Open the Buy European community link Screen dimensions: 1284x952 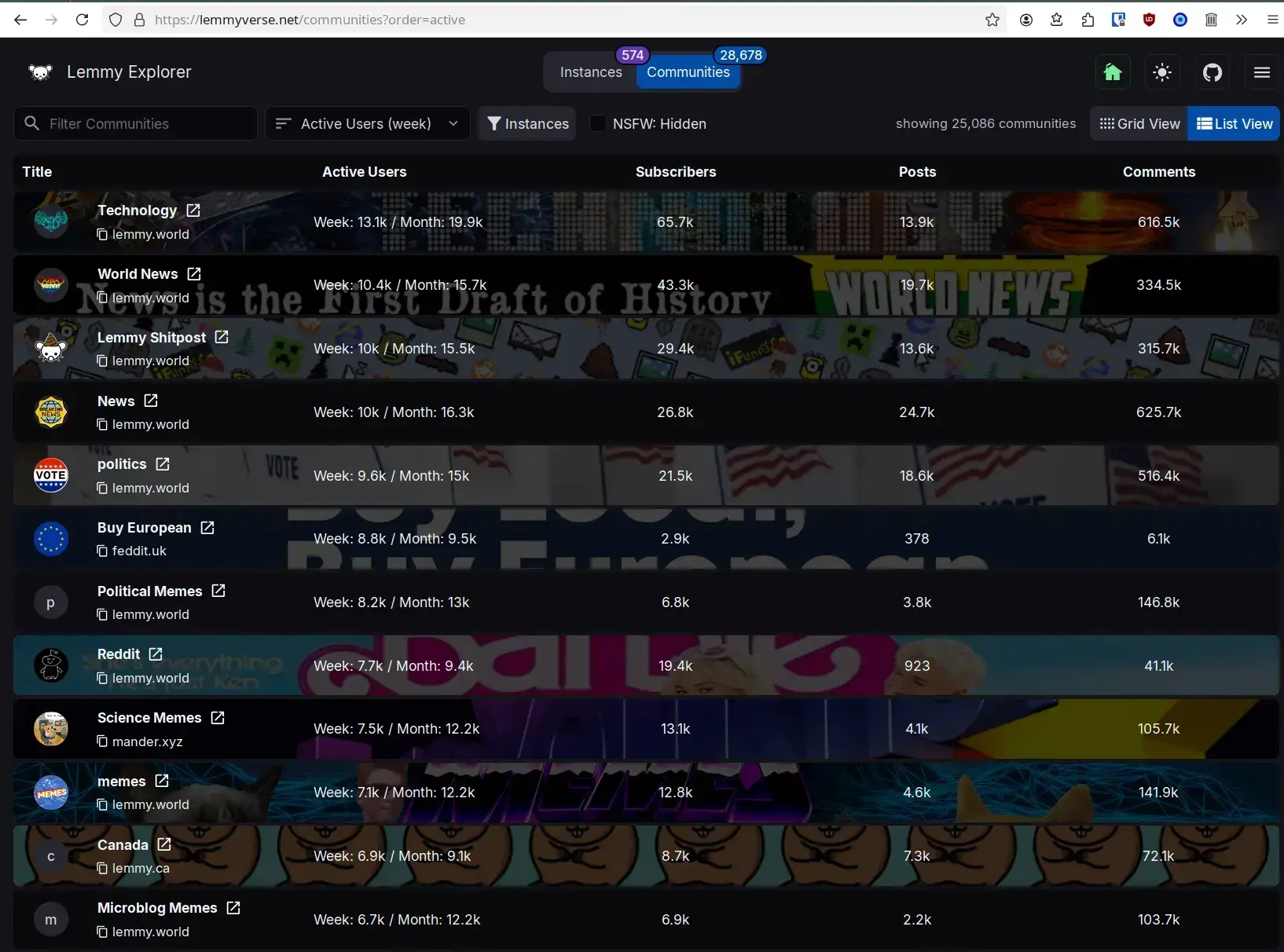click(x=145, y=528)
